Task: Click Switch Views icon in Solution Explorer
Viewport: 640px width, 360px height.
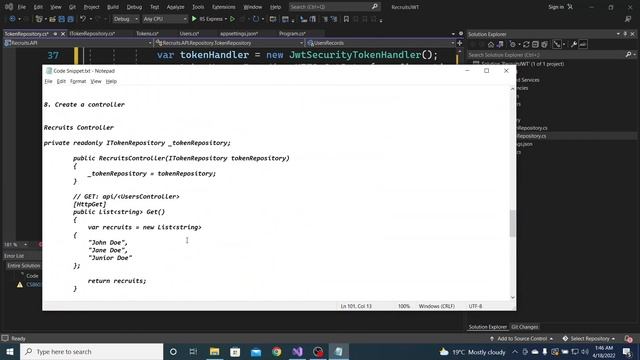Action: 500,44
